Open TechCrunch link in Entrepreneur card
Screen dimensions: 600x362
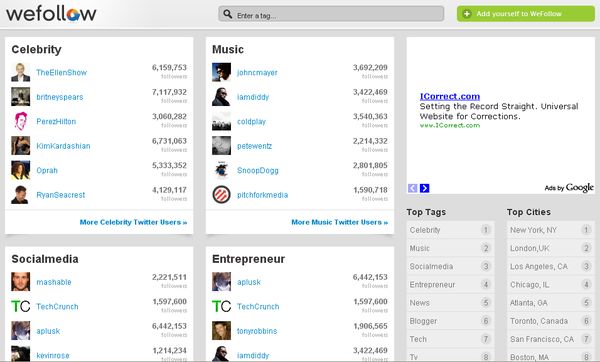click(x=258, y=307)
